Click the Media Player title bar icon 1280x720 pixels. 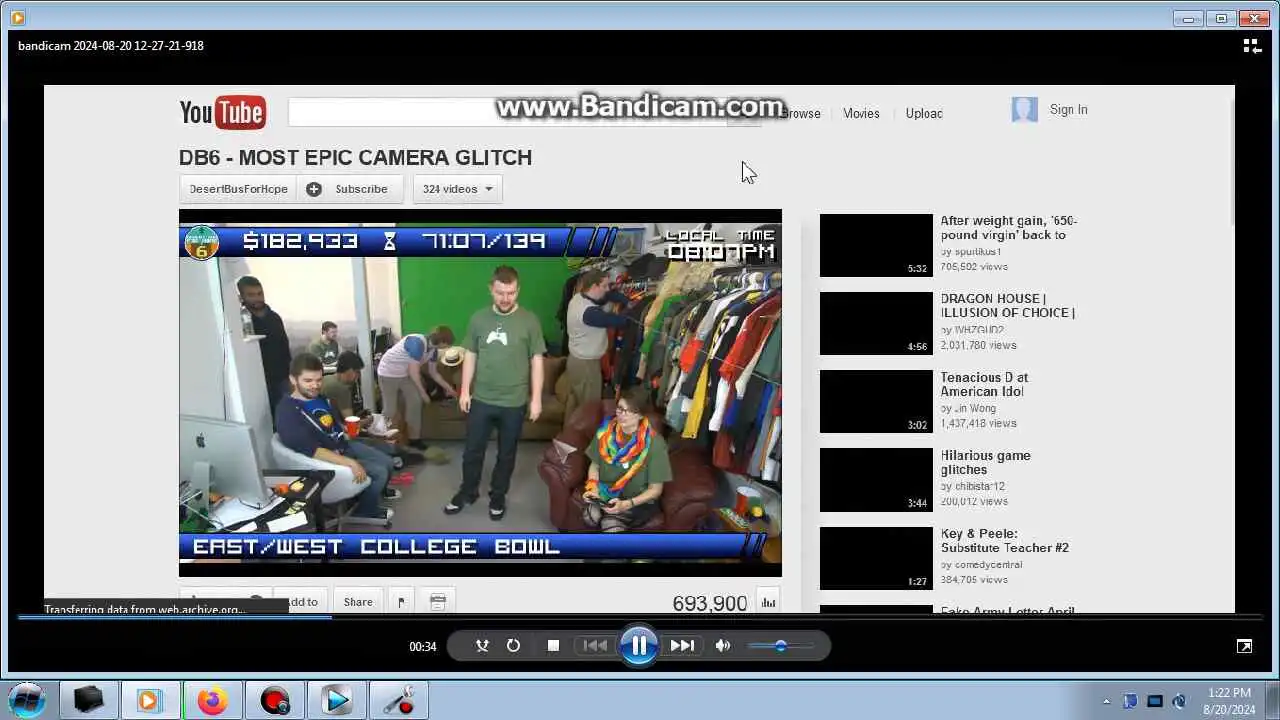point(17,17)
